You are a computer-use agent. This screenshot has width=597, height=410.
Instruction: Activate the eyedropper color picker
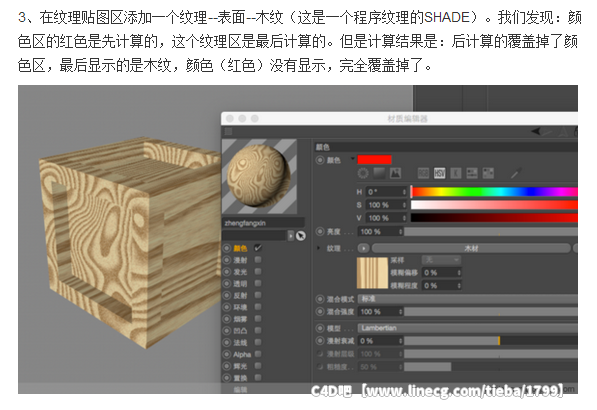coord(516,174)
